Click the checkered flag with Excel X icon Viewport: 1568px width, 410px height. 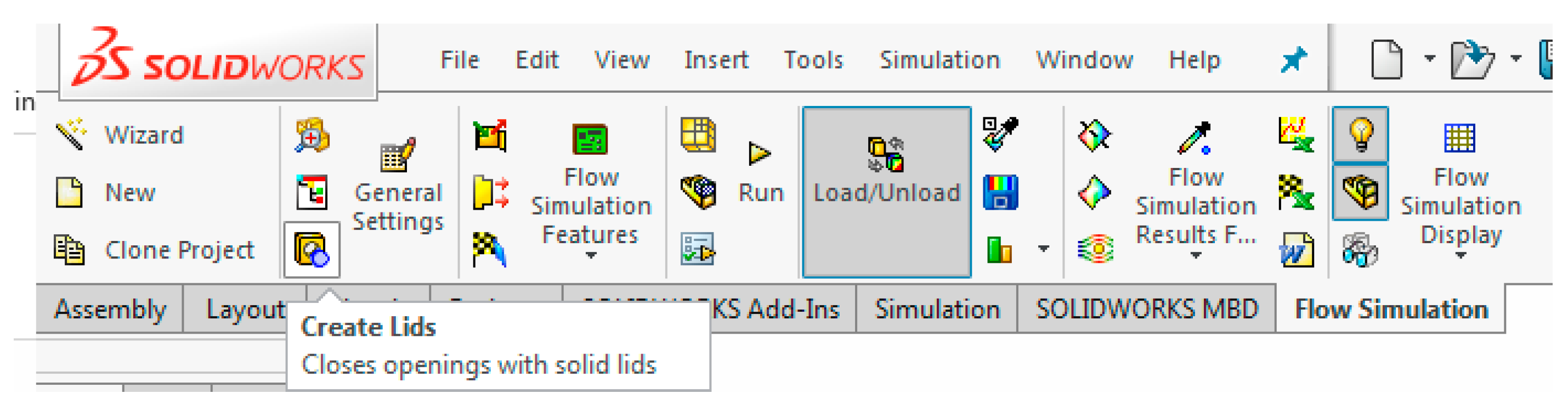coord(1296,193)
